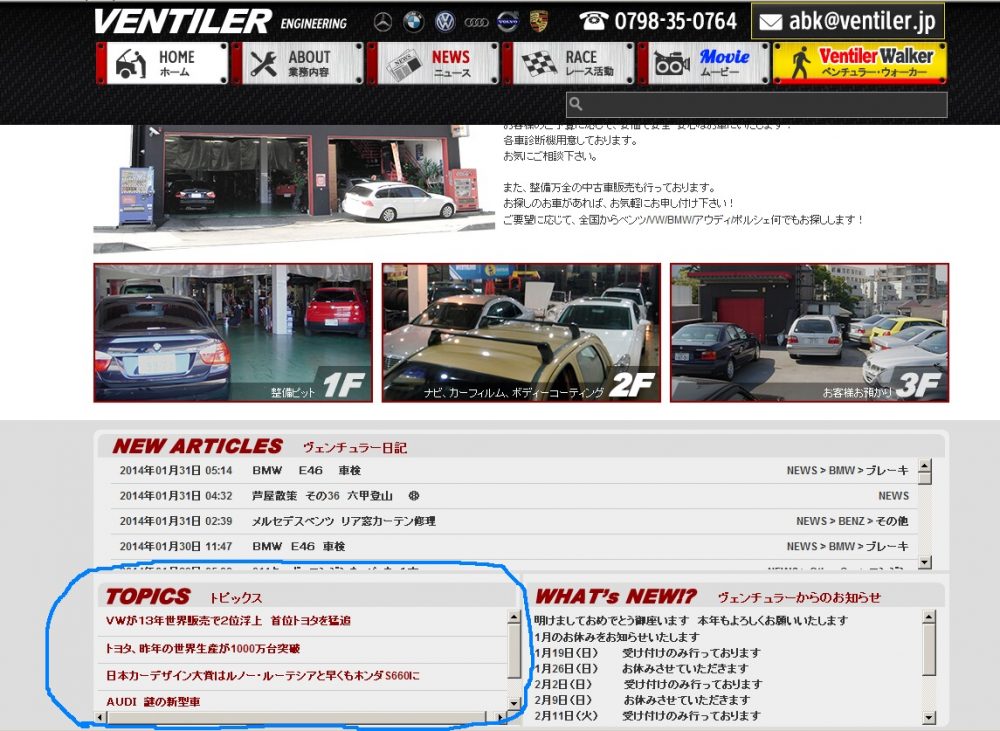Open the RACE menu item
The width and height of the screenshot is (1000, 731).
tap(568, 63)
